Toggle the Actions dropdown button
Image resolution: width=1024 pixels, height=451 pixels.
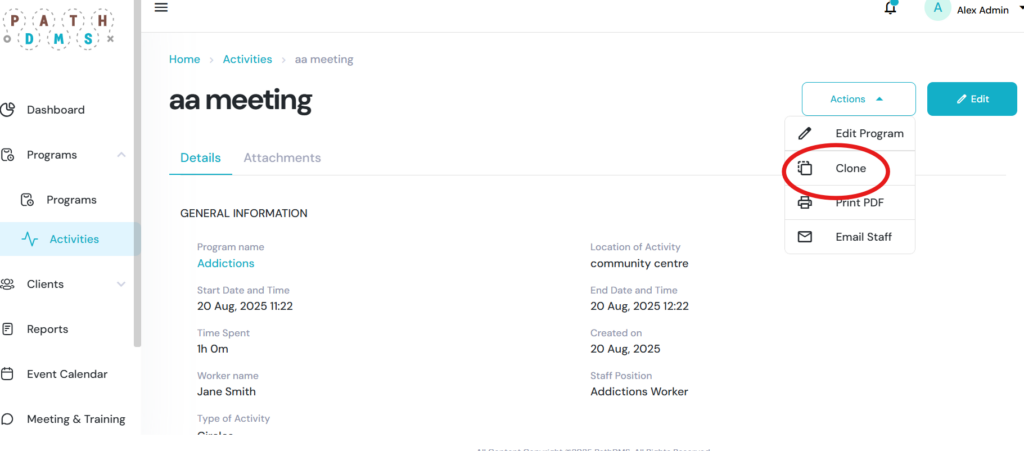tap(858, 99)
